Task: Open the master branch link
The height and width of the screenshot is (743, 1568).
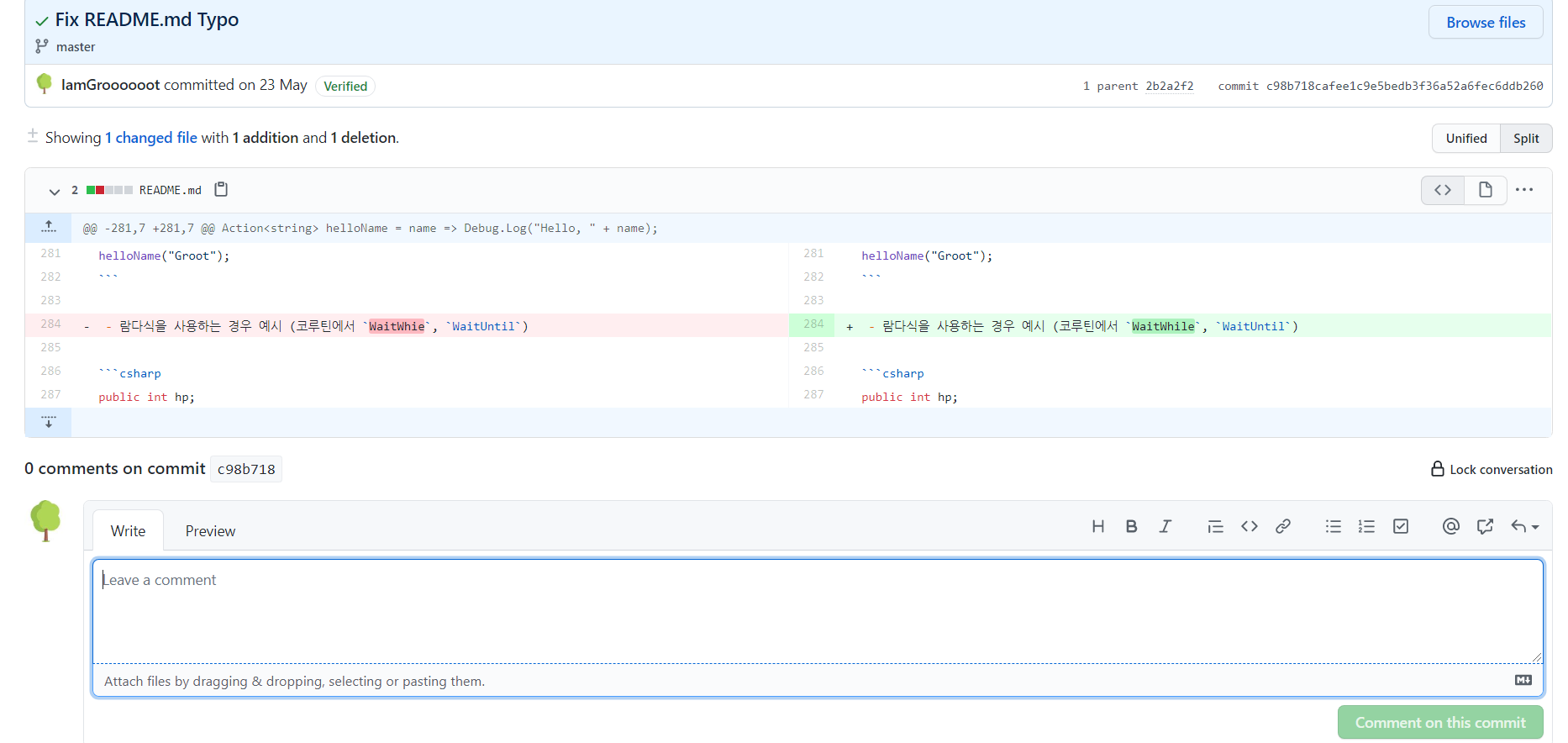Action: click(x=76, y=47)
